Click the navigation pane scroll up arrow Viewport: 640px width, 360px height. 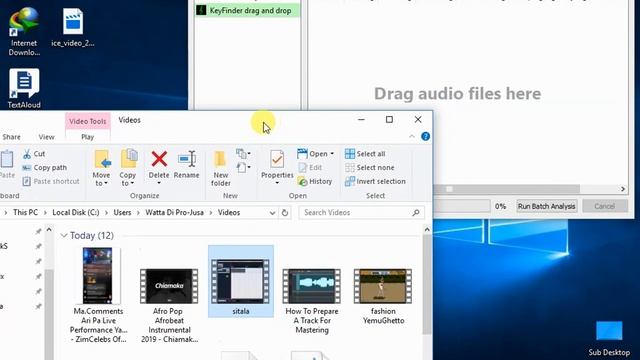(x=49, y=230)
